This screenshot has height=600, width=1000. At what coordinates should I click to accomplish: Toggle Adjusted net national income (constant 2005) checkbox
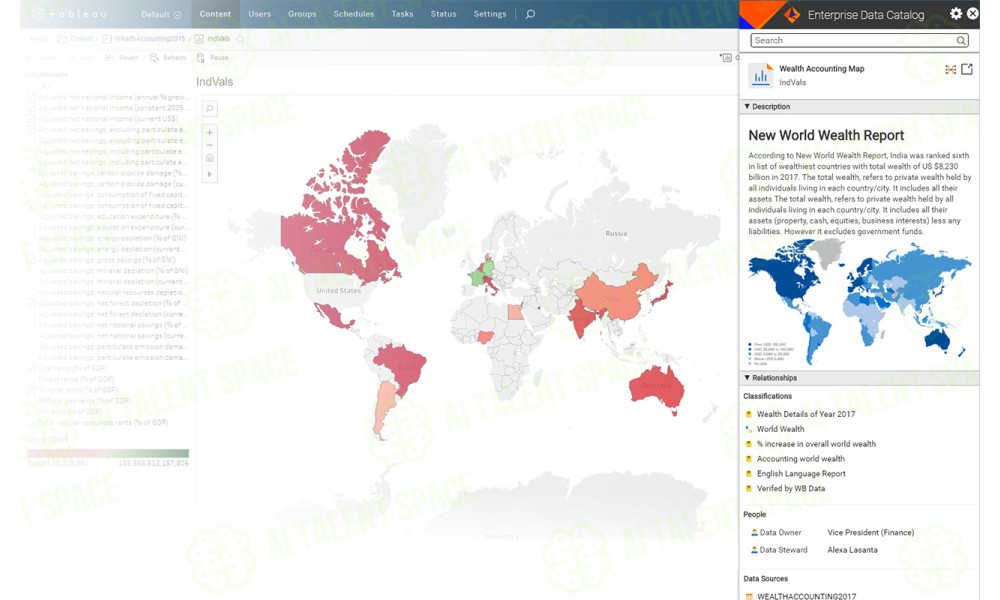click(x=31, y=108)
